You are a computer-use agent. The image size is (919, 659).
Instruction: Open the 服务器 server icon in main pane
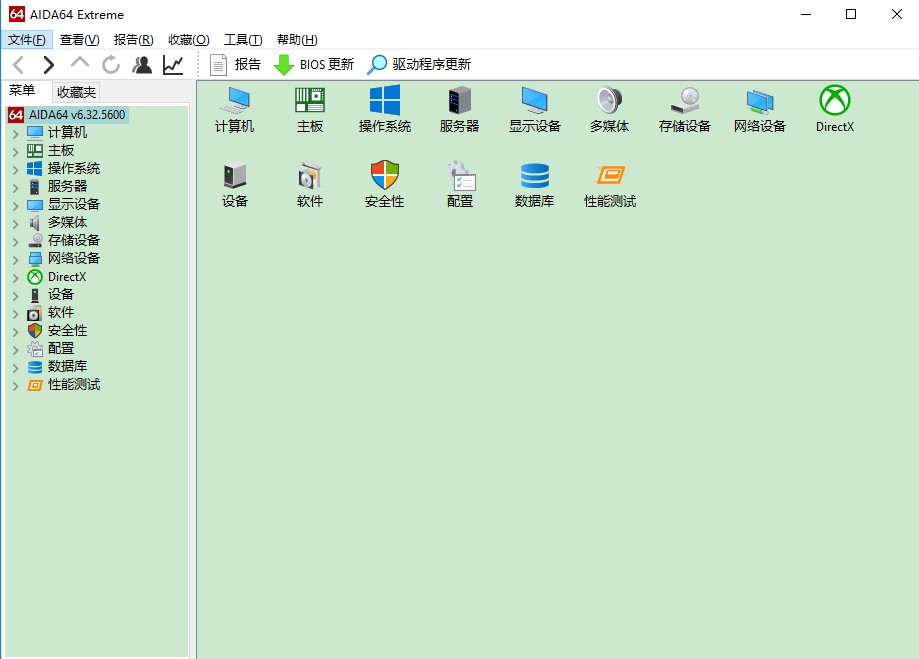[x=460, y=110]
